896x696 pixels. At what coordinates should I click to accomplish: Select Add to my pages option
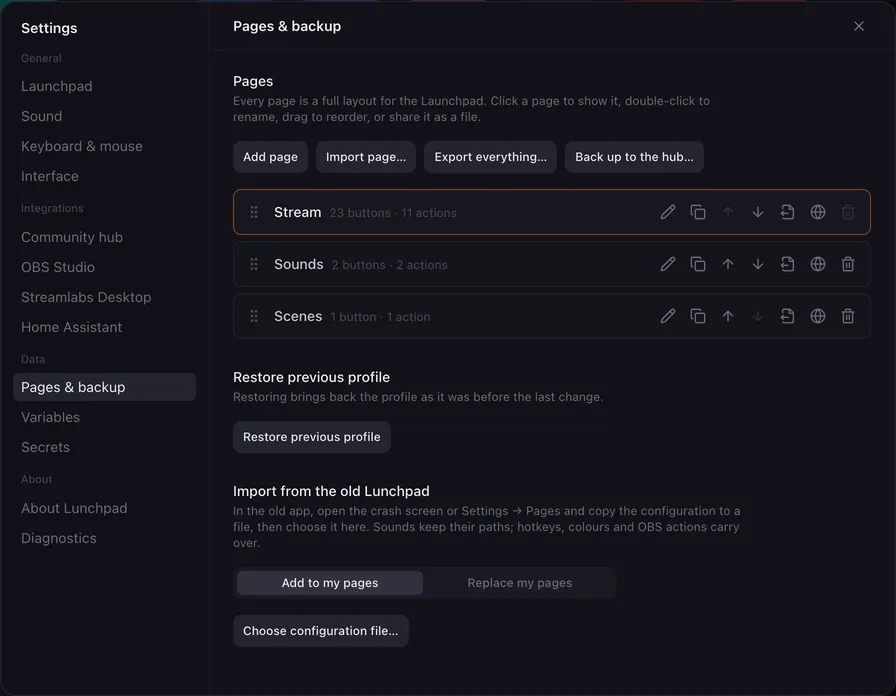point(330,583)
